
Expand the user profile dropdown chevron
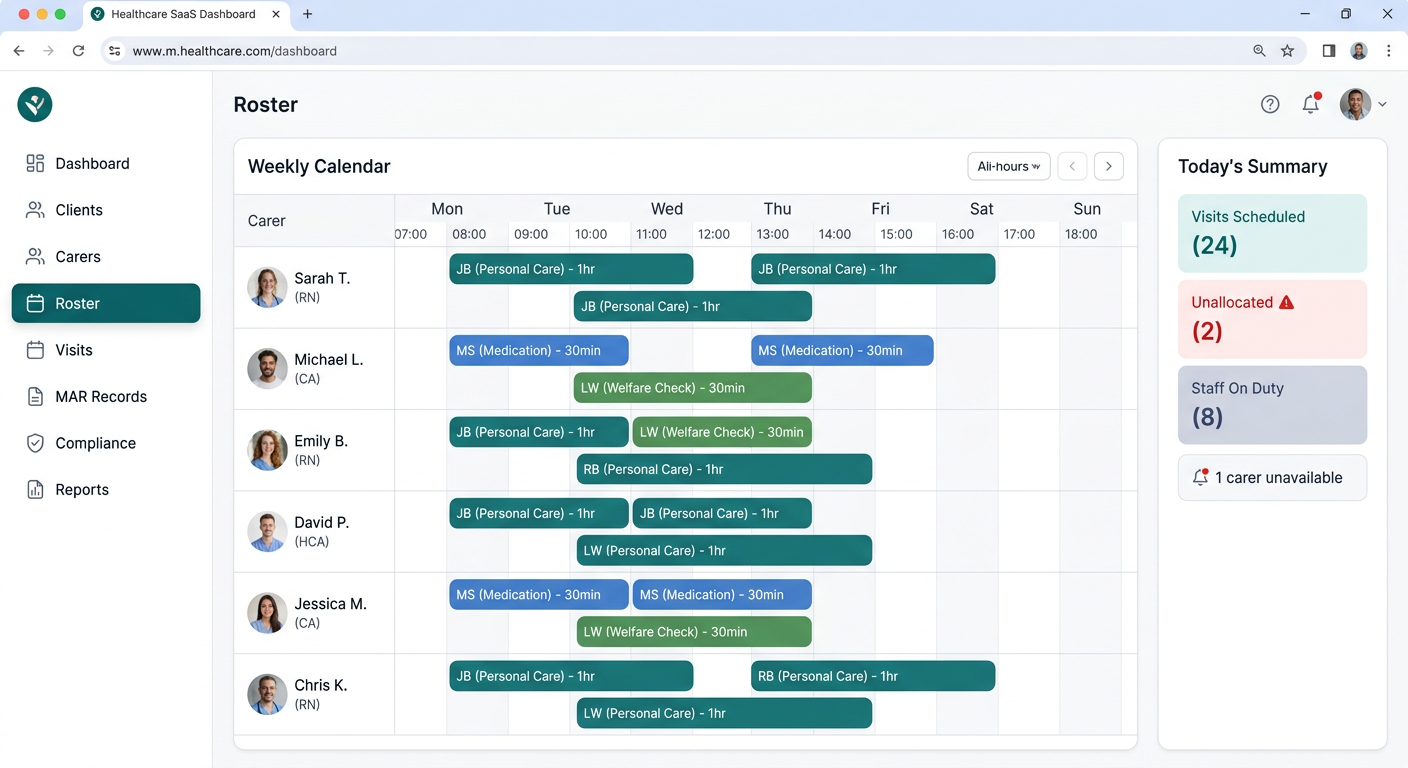[1382, 104]
